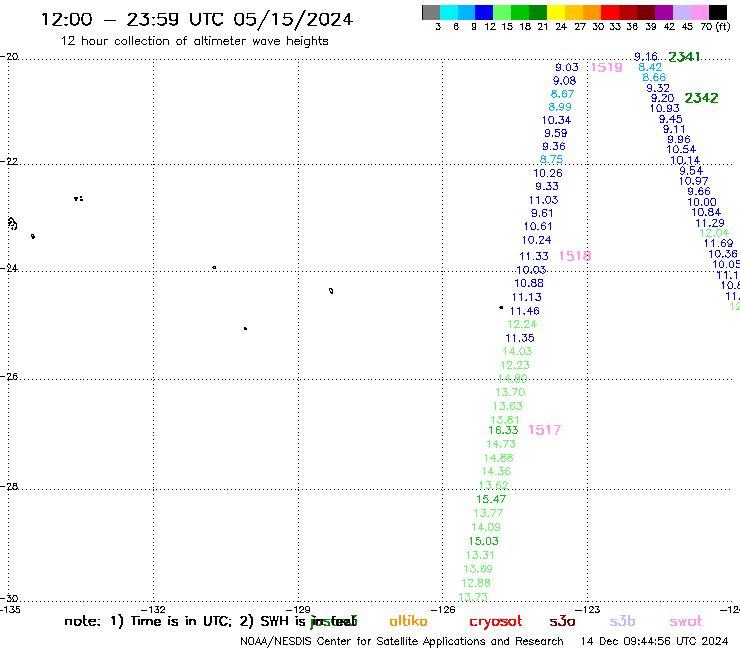Screen dimensions: 740x650
Task: Click the wave height value '14.03'
Action: click(x=517, y=351)
